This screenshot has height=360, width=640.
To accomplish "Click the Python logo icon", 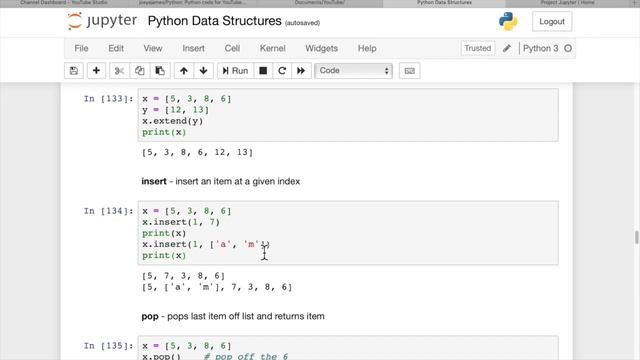I will coord(508,21).
